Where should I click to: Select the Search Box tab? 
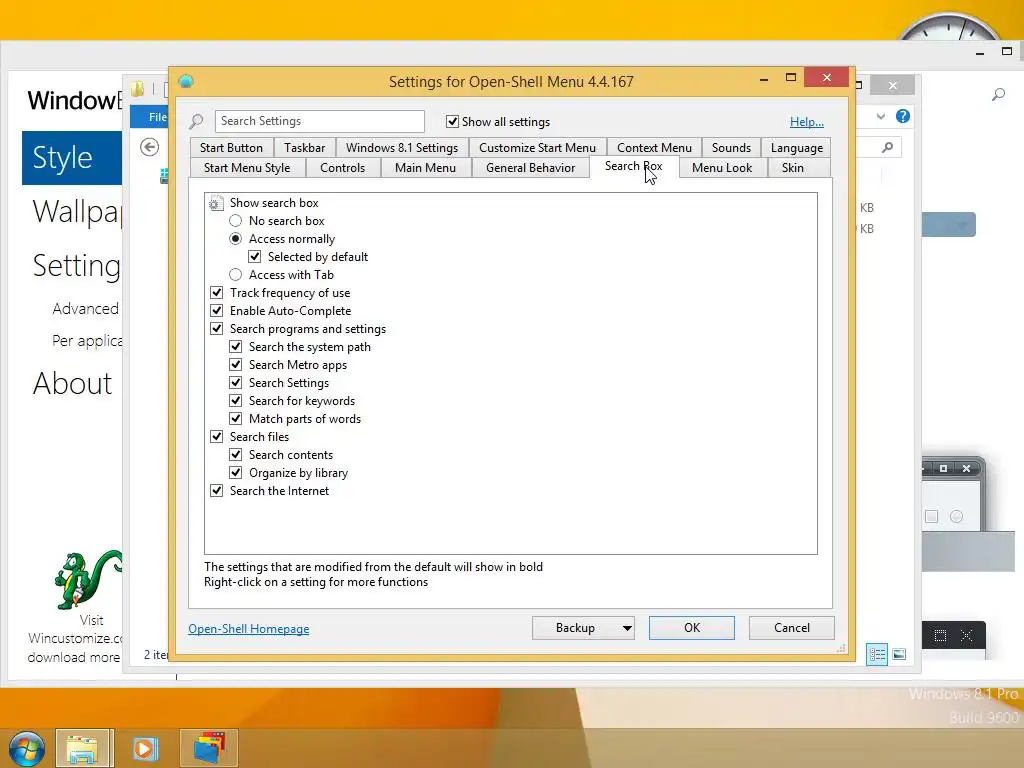633,167
